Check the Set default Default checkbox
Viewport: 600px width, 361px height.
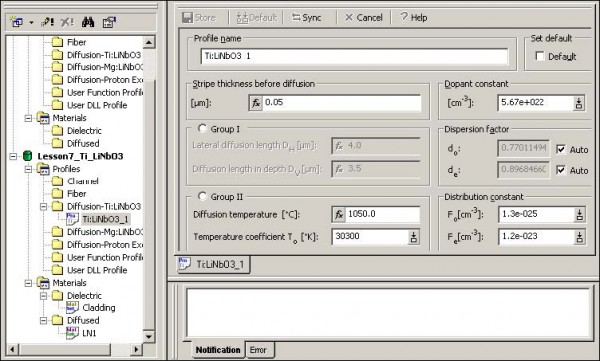coord(540,56)
